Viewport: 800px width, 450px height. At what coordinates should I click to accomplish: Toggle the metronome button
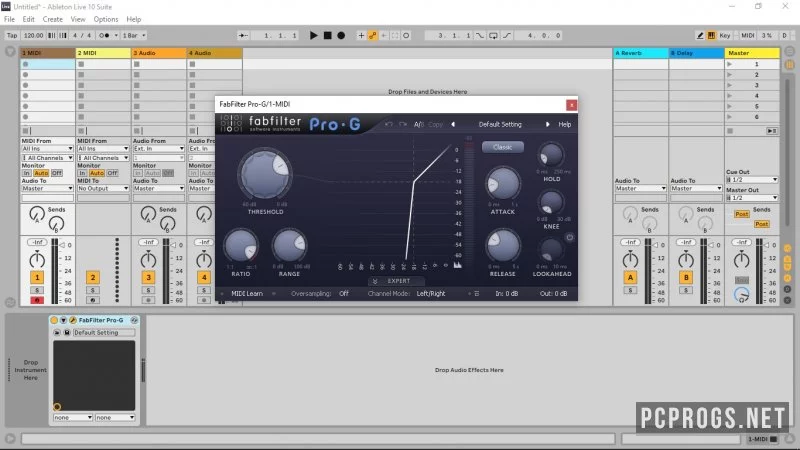[x=104, y=35]
